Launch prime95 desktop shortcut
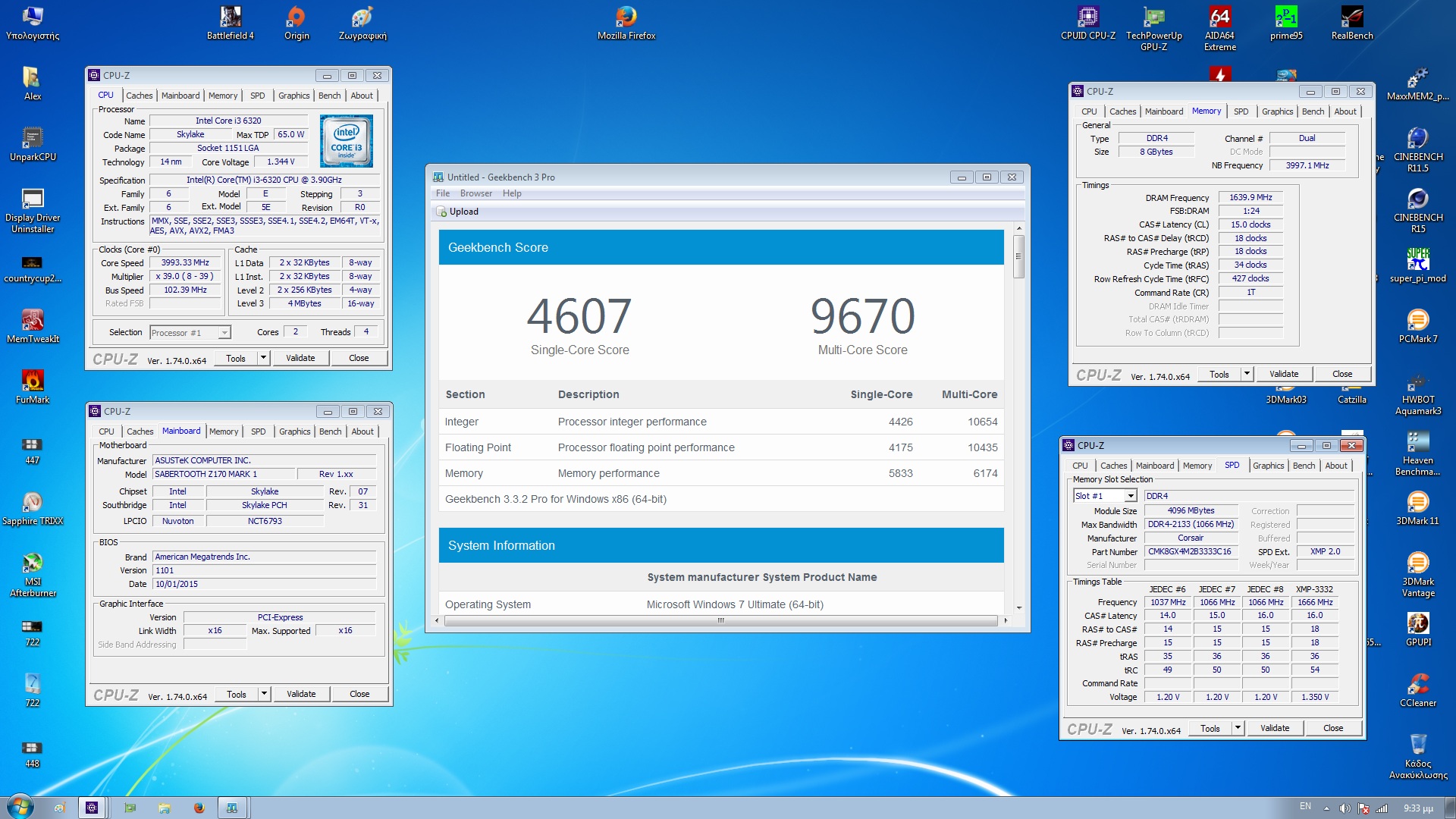The width and height of the screenshot is (1456, 819). [1286, 23]
